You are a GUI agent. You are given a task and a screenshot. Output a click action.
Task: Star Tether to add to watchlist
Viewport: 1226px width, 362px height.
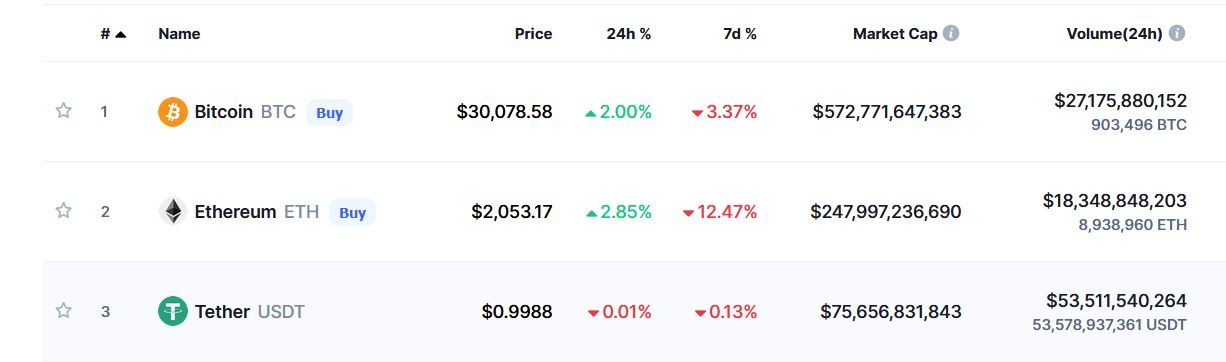(63, 311)
